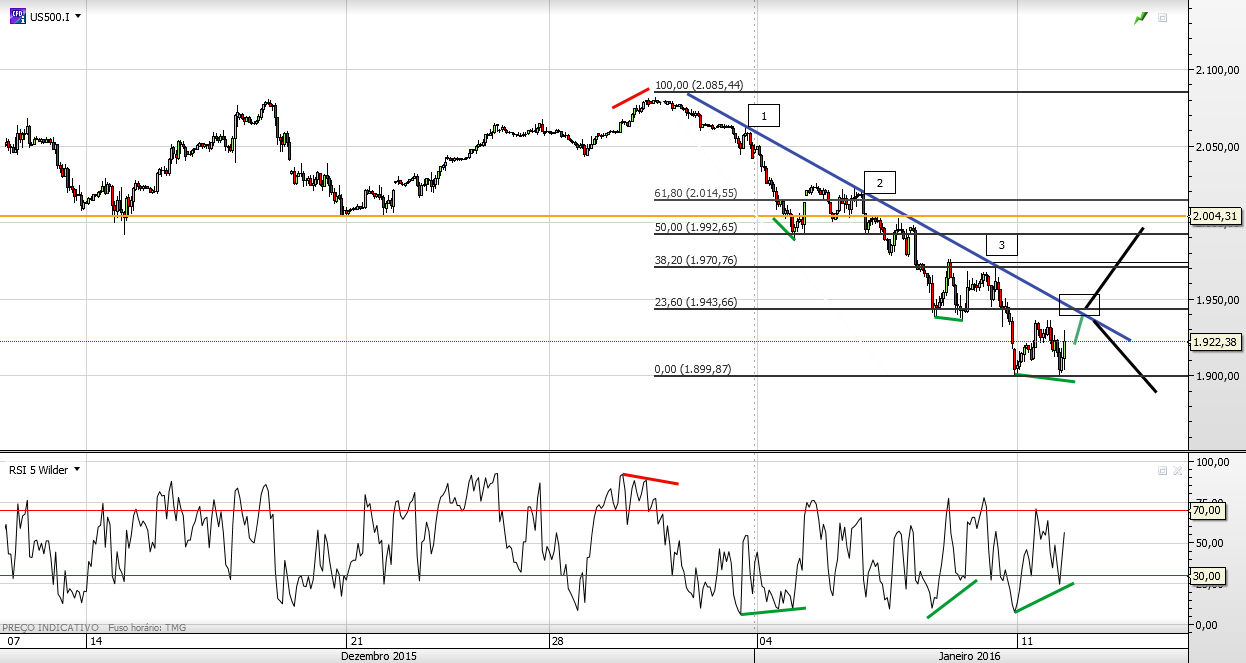Click the US500.I instrument icon
The image size is (1246, 663).
click(x=17, y=16)
